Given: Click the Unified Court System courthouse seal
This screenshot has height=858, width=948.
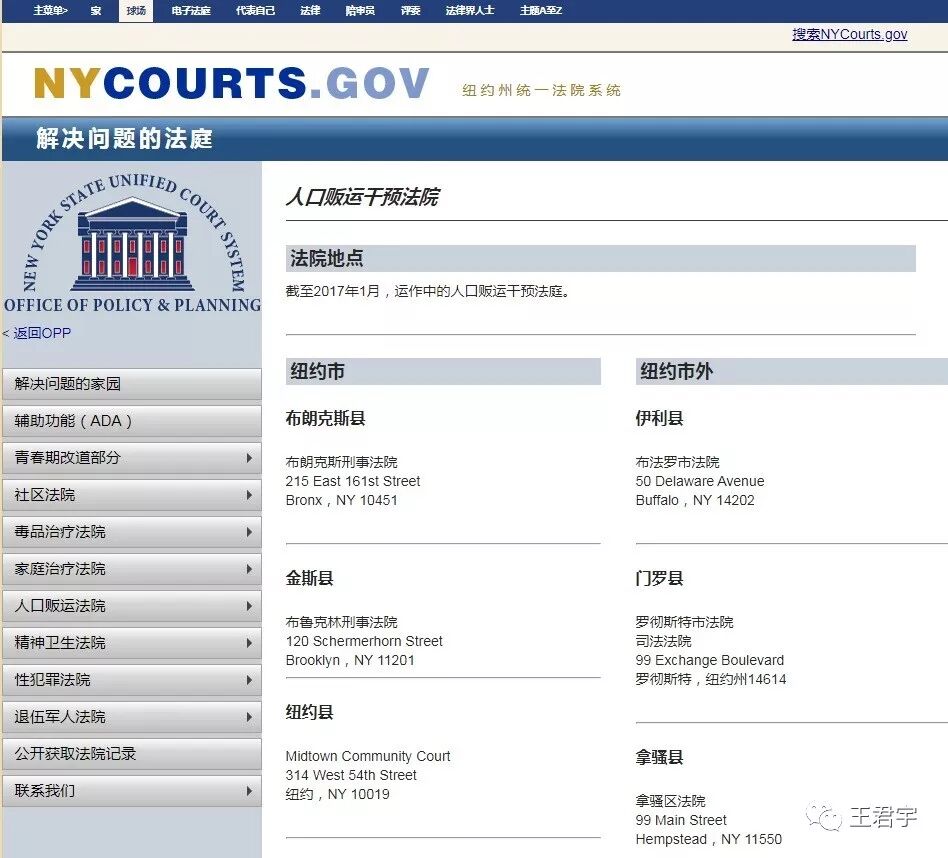Looking at the screenshot, I should pos(132,243).
